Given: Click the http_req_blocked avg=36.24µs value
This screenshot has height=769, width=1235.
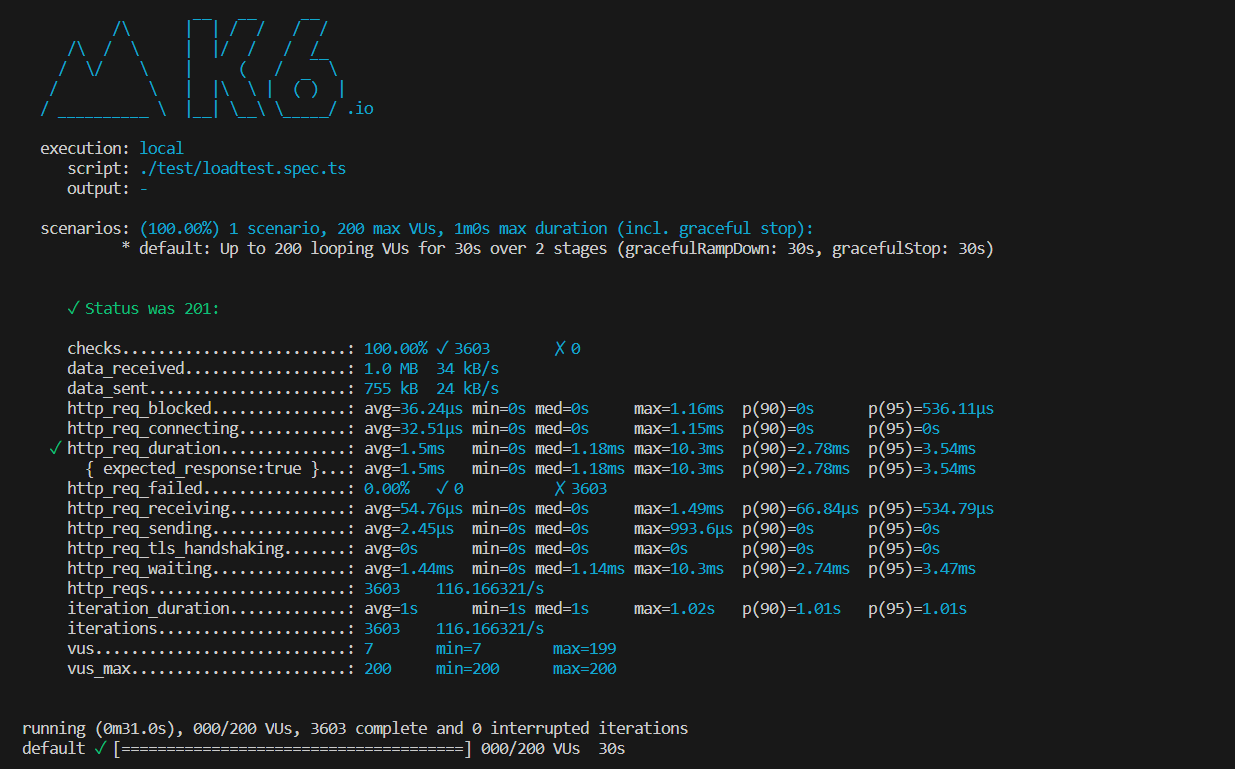Looking at the screenshot, I should tap(413, 408).
